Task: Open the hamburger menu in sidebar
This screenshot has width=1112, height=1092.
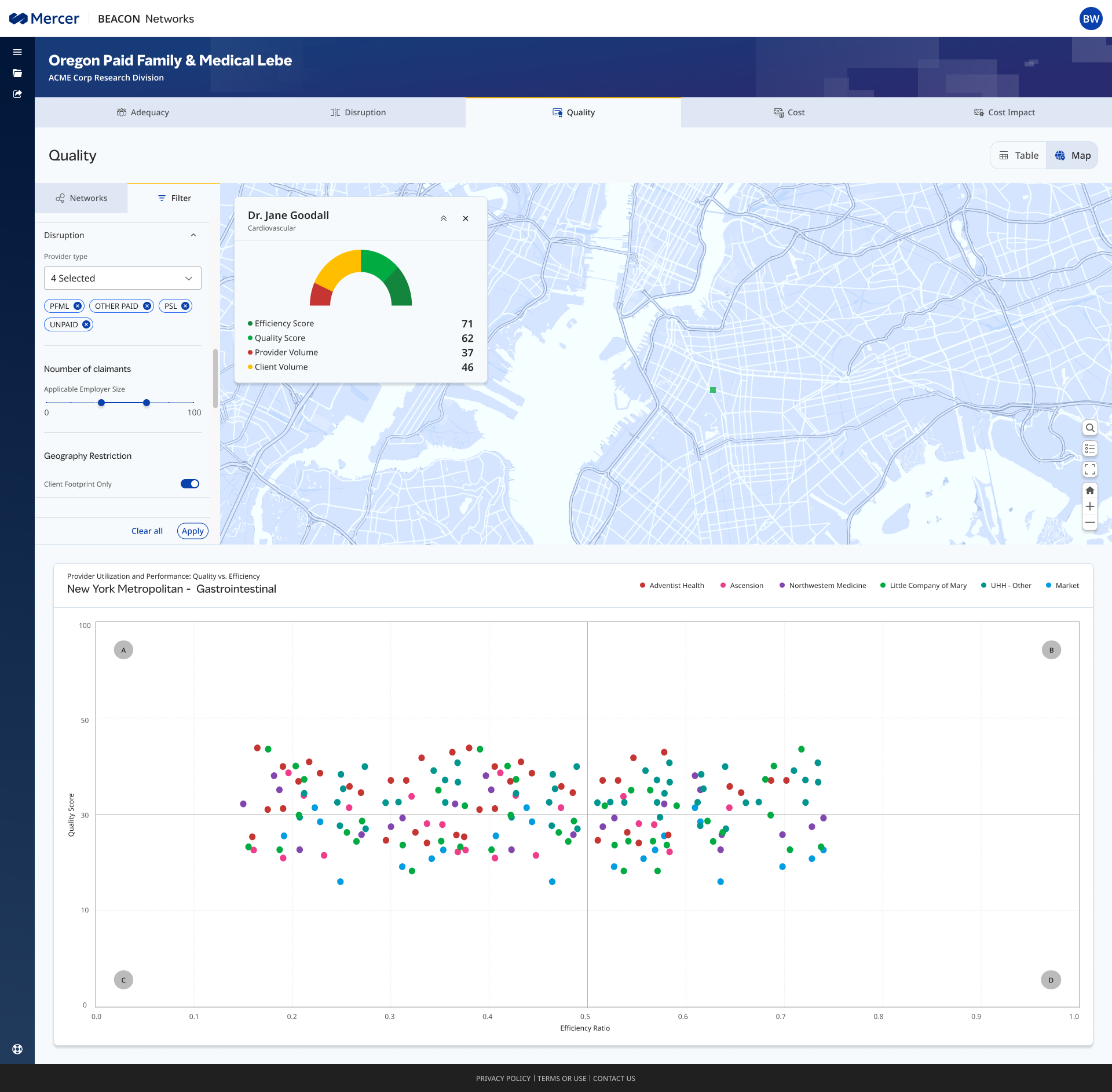Action: point(17,52)
